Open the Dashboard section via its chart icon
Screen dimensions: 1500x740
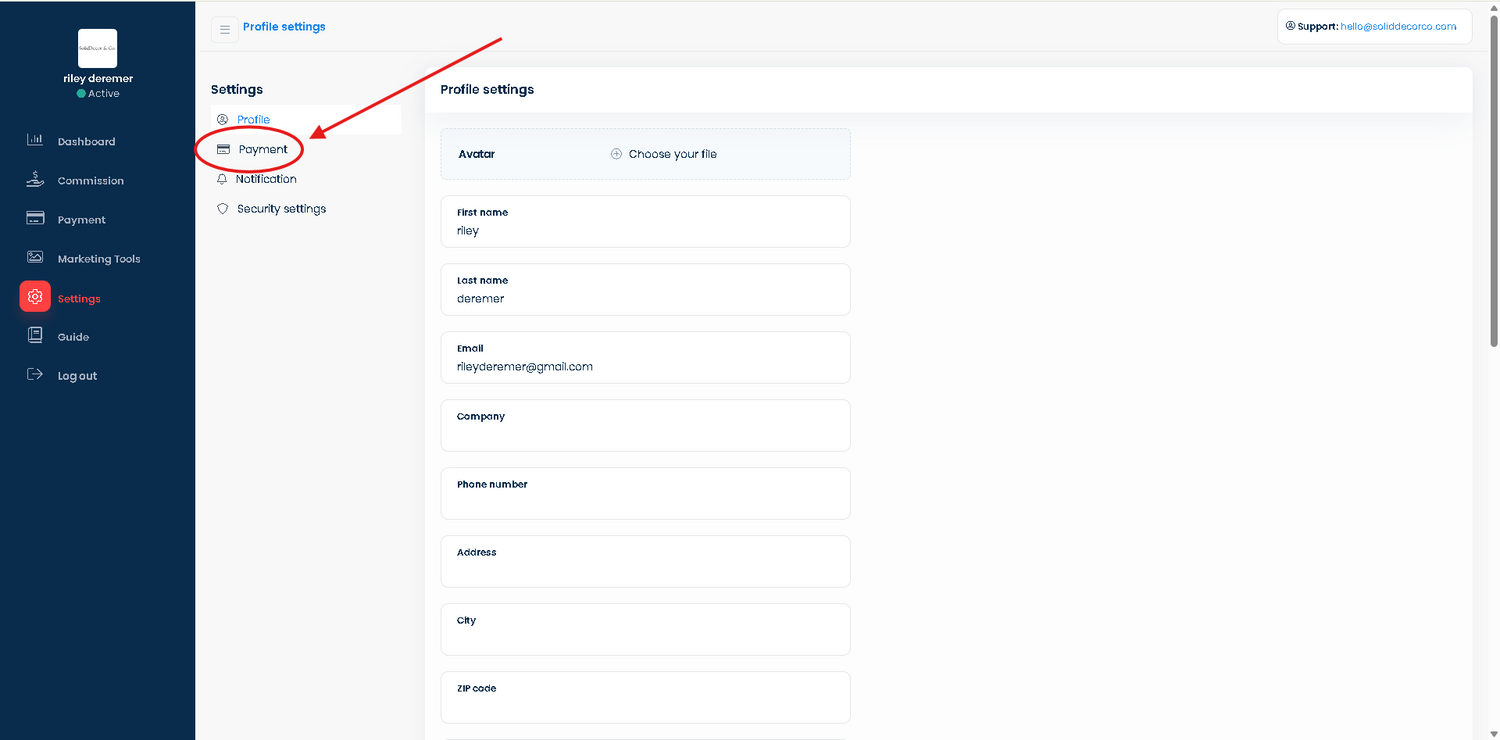35,140
